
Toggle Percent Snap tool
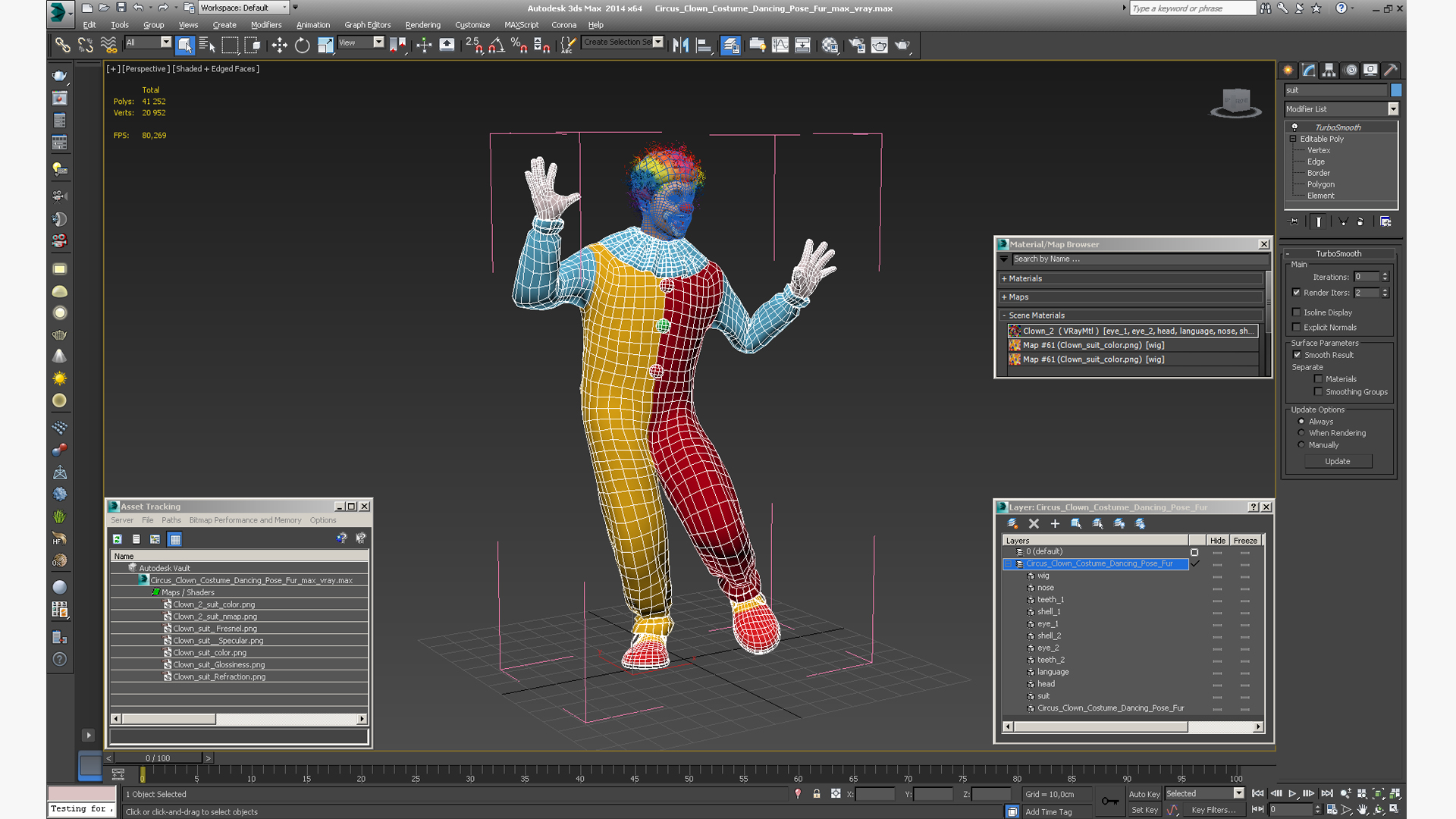coord(519,45)
